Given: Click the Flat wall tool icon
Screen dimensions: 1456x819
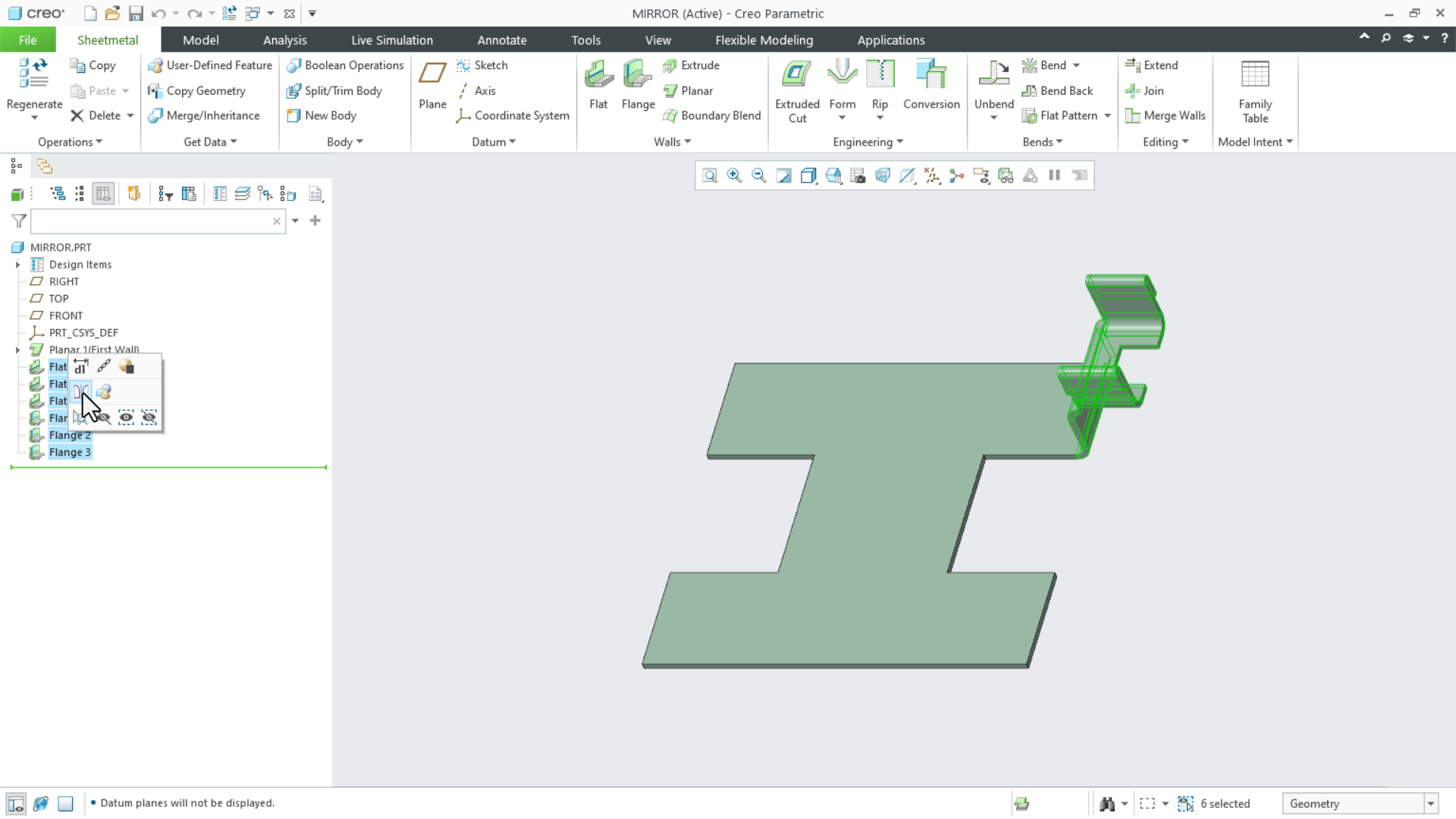Looking at the screenshot, I should pos(598,75).
